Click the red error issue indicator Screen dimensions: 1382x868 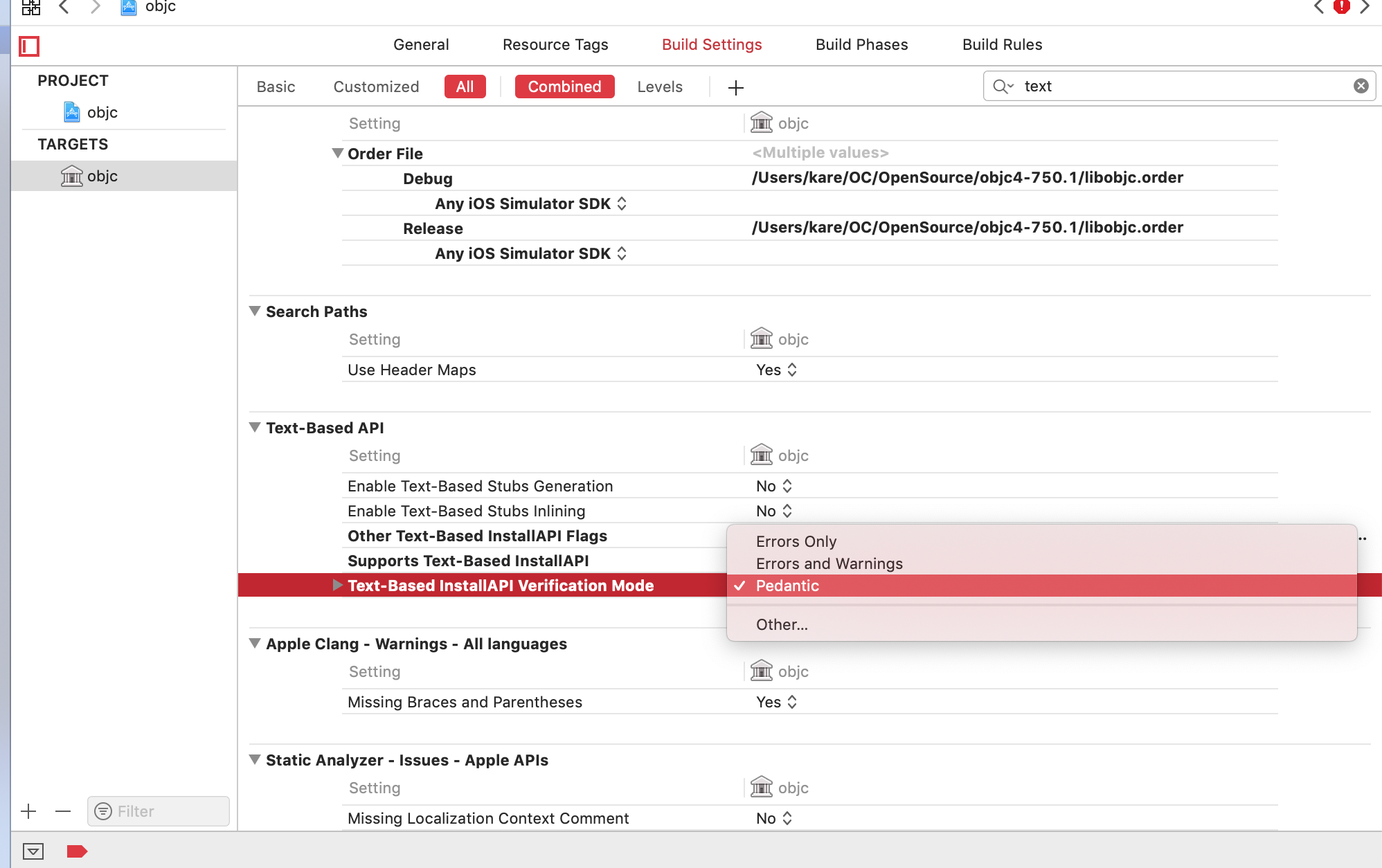click(1341, 7)
